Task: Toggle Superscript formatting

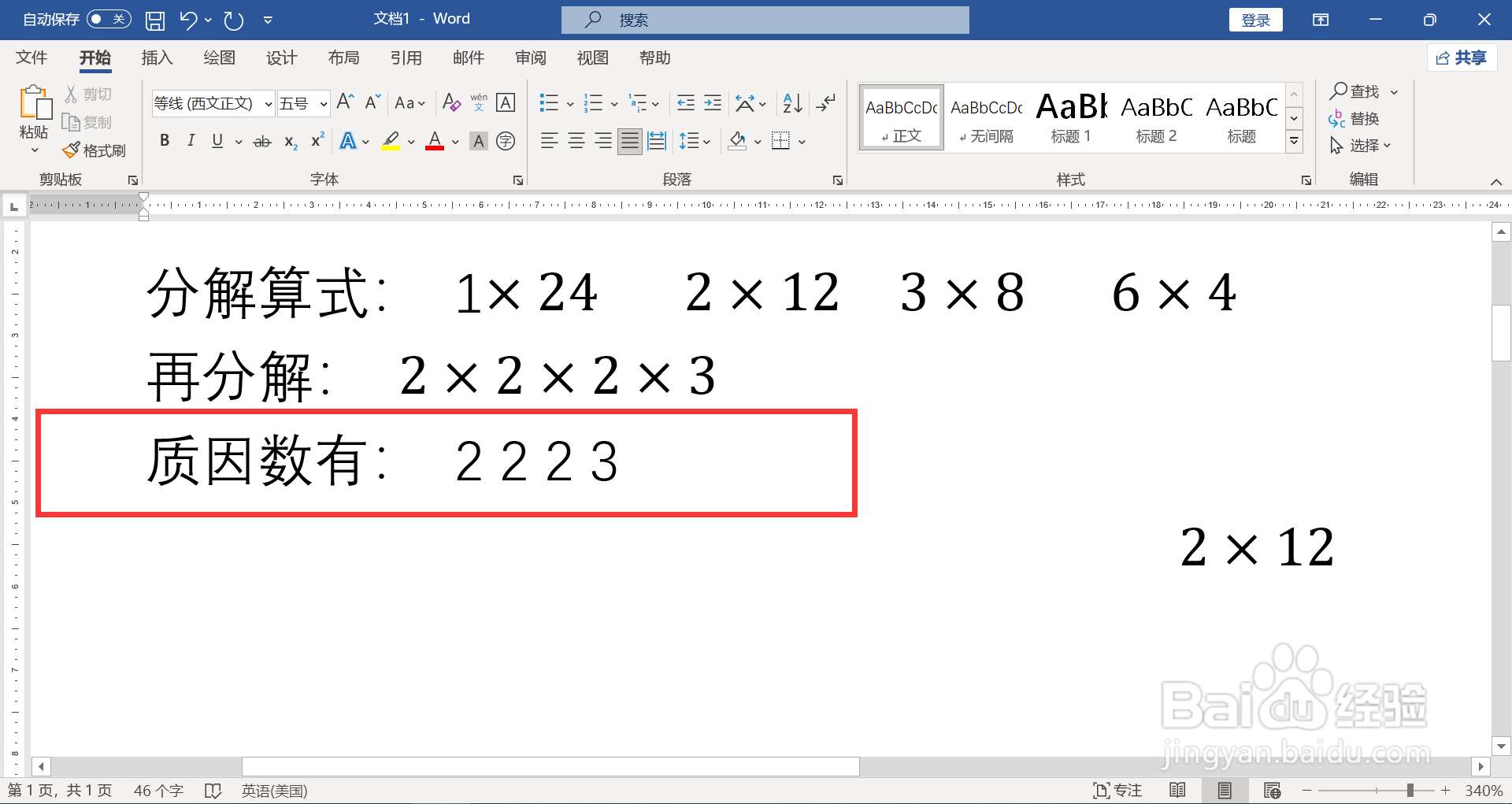Action: (317, 141)
